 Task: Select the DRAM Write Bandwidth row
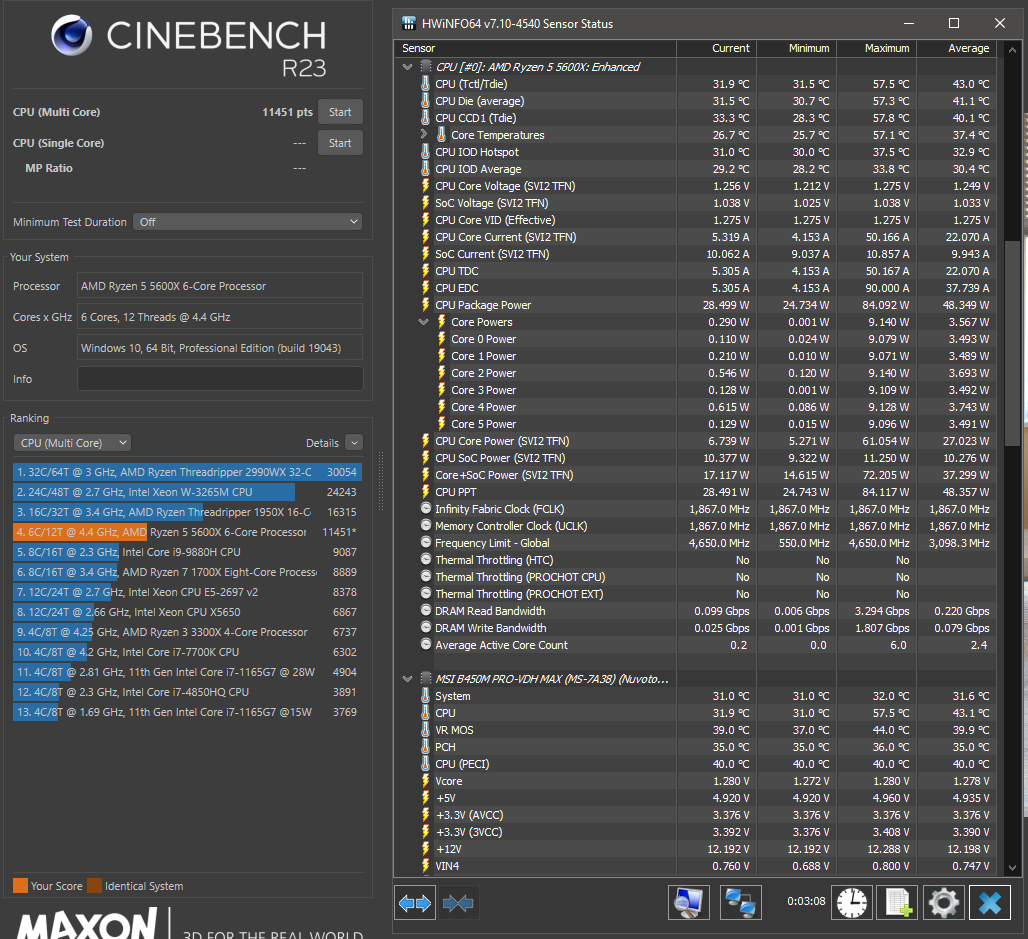tap(696, 628)
